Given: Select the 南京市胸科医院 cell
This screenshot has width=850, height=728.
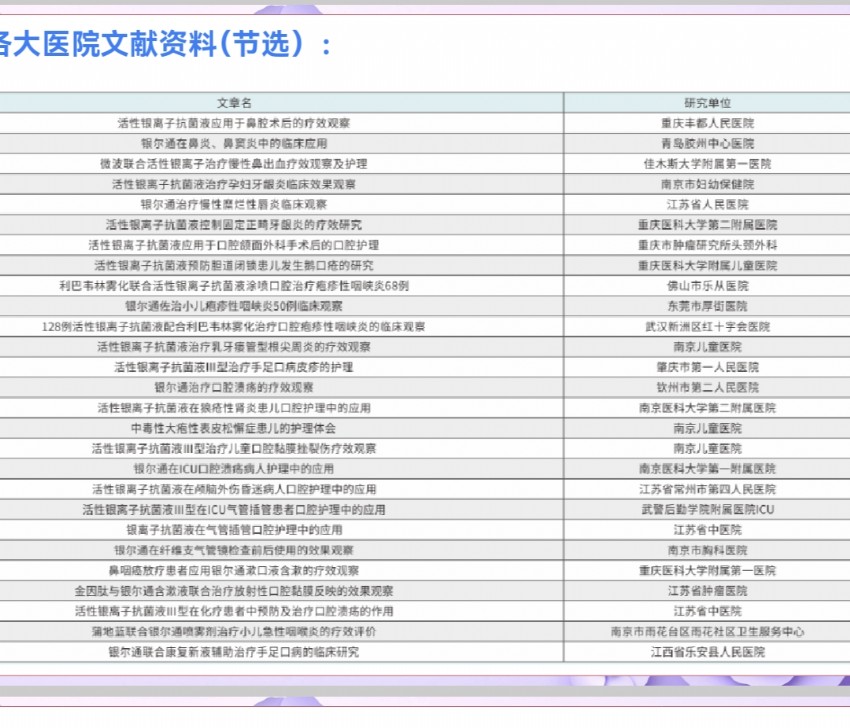Looking at the screenshot, I should click(x=707, y=550).
